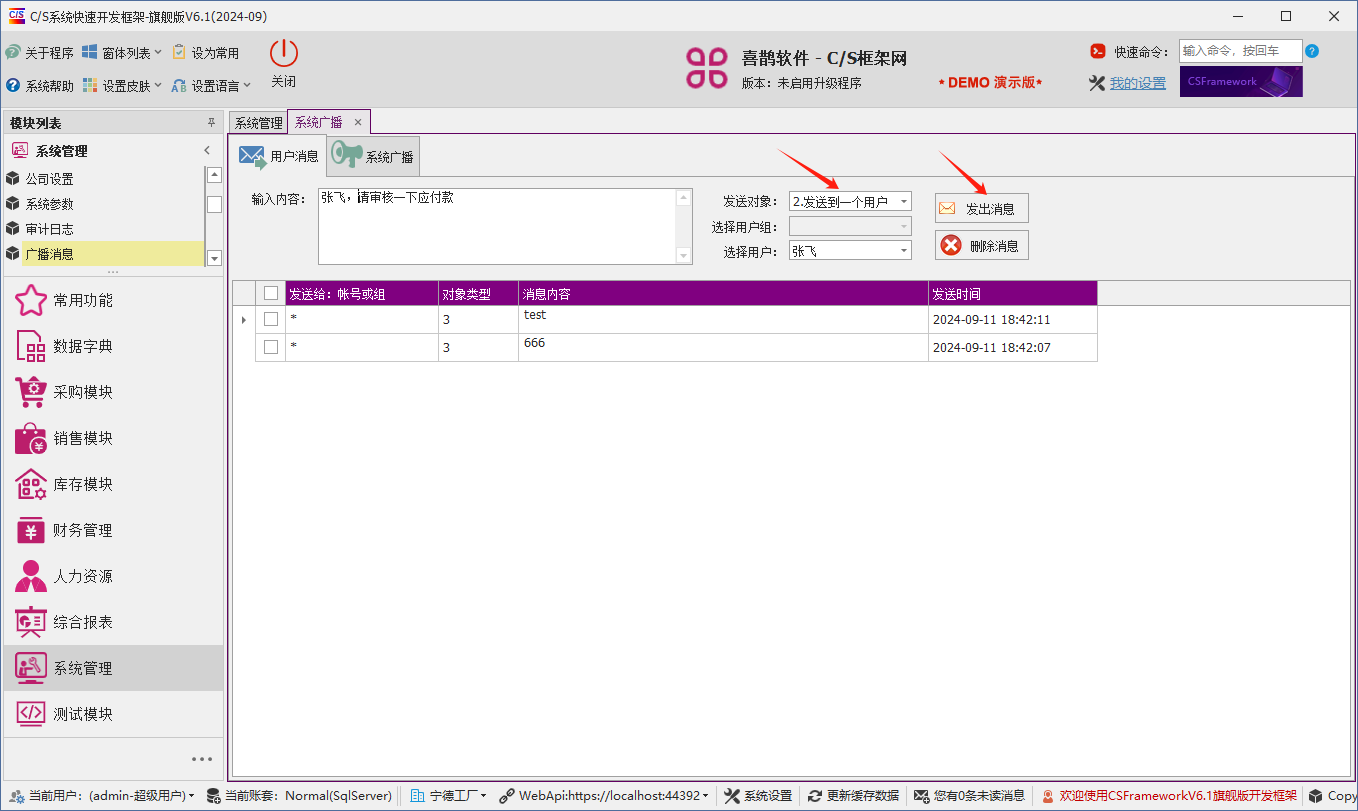Click the row indicator arrow of first row
The width and height of the screenshot is (1358, 811).
tap(244, 320)
